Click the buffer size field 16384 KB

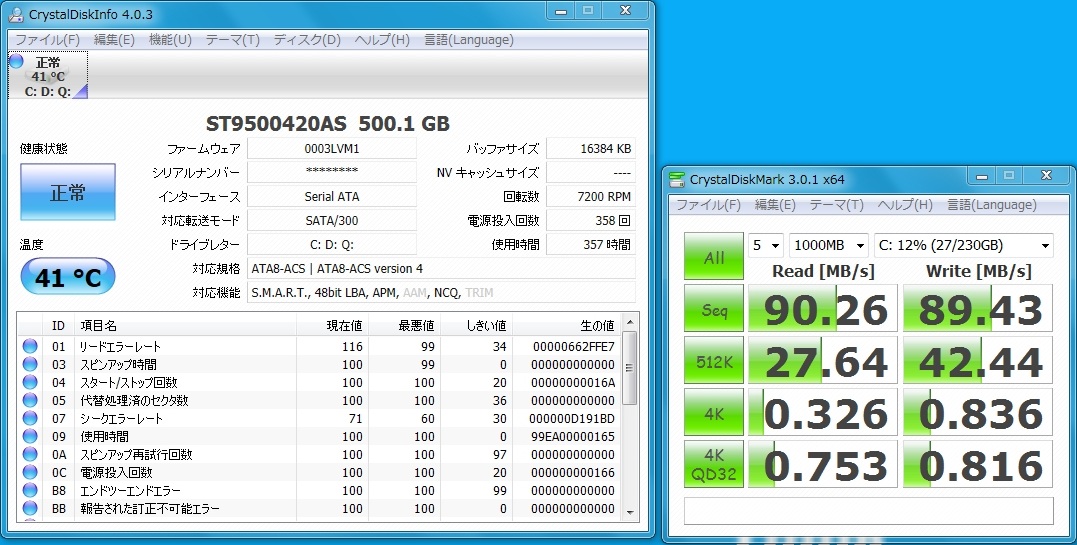coord(591,148)
